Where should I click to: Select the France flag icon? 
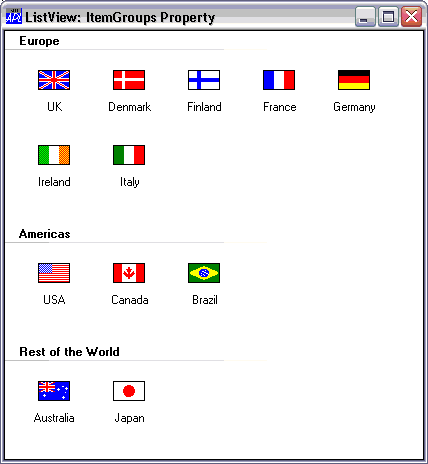[279, 80]
